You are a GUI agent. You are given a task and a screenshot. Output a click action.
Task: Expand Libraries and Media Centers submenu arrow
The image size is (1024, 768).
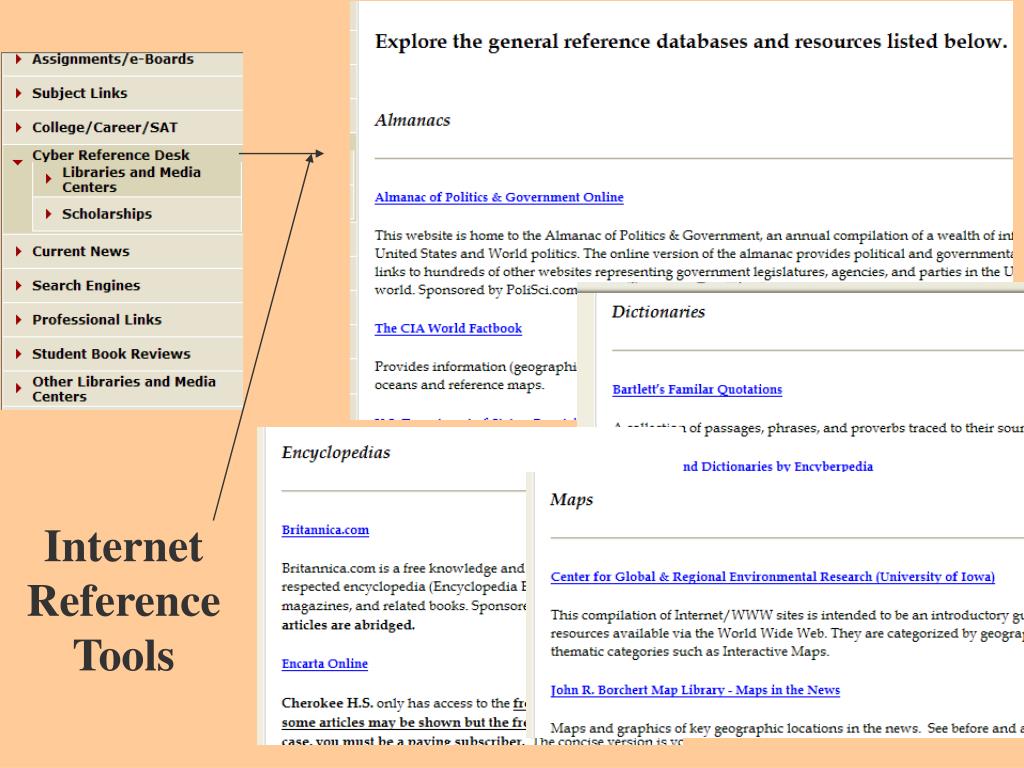coord(48,178)
